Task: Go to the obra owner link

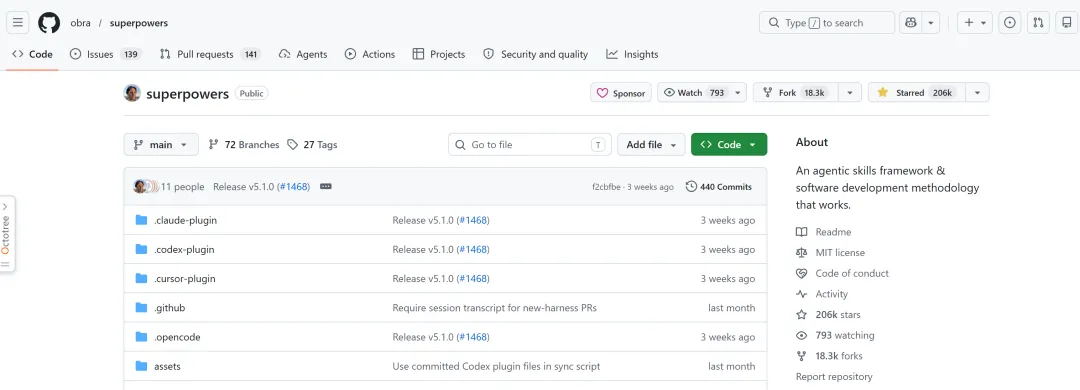Action: pos(81,23)
